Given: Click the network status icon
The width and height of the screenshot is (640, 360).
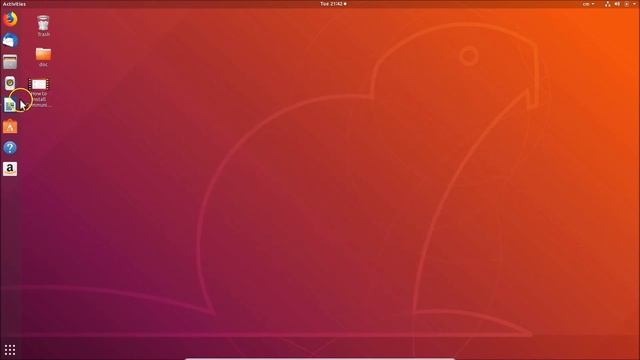Looking at the screenshot, I should (608, 4).
